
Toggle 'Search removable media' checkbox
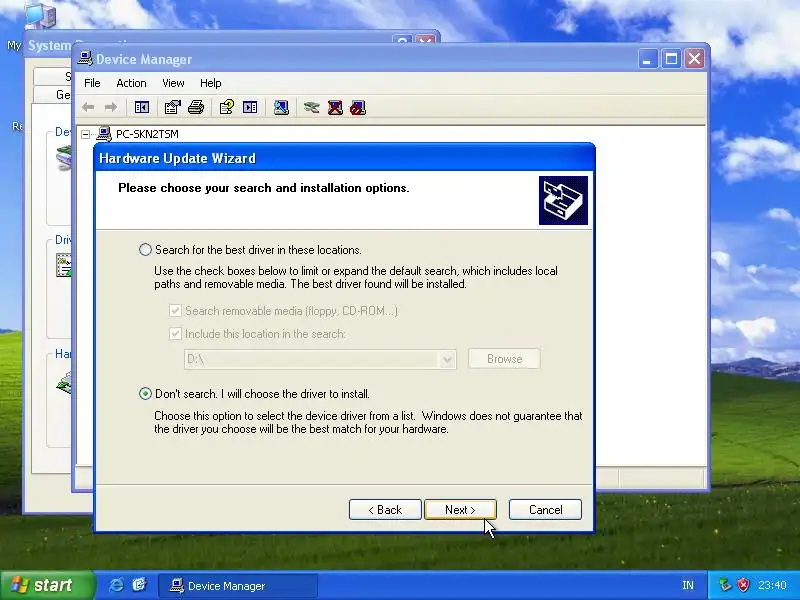click(x=175, y=311)
